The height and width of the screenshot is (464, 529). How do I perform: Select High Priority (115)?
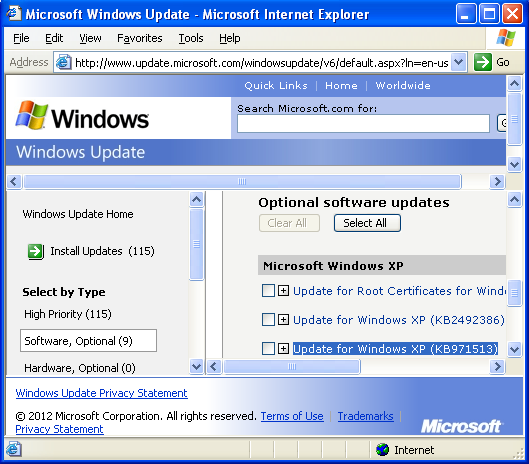68,314
